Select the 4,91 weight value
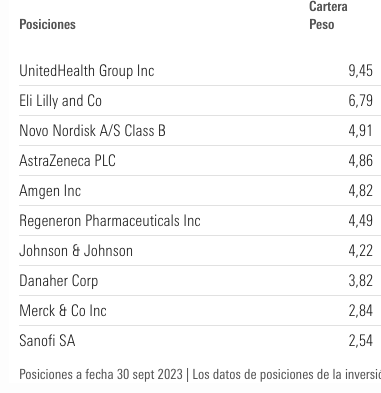The height and width of the screenshot is (393, 381). [360, 130]
